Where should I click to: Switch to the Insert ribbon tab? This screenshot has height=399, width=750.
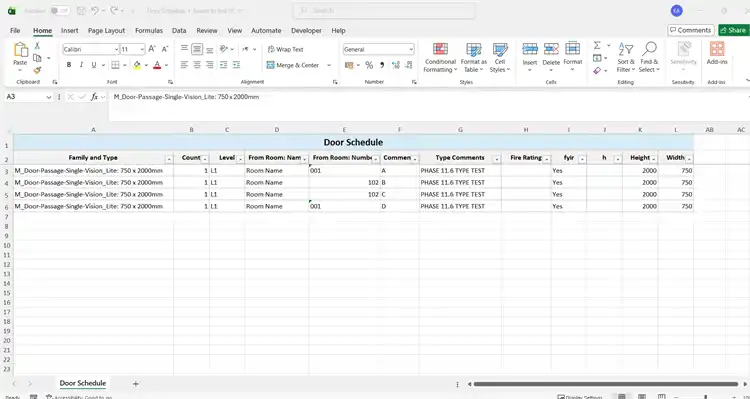point(69,30)
